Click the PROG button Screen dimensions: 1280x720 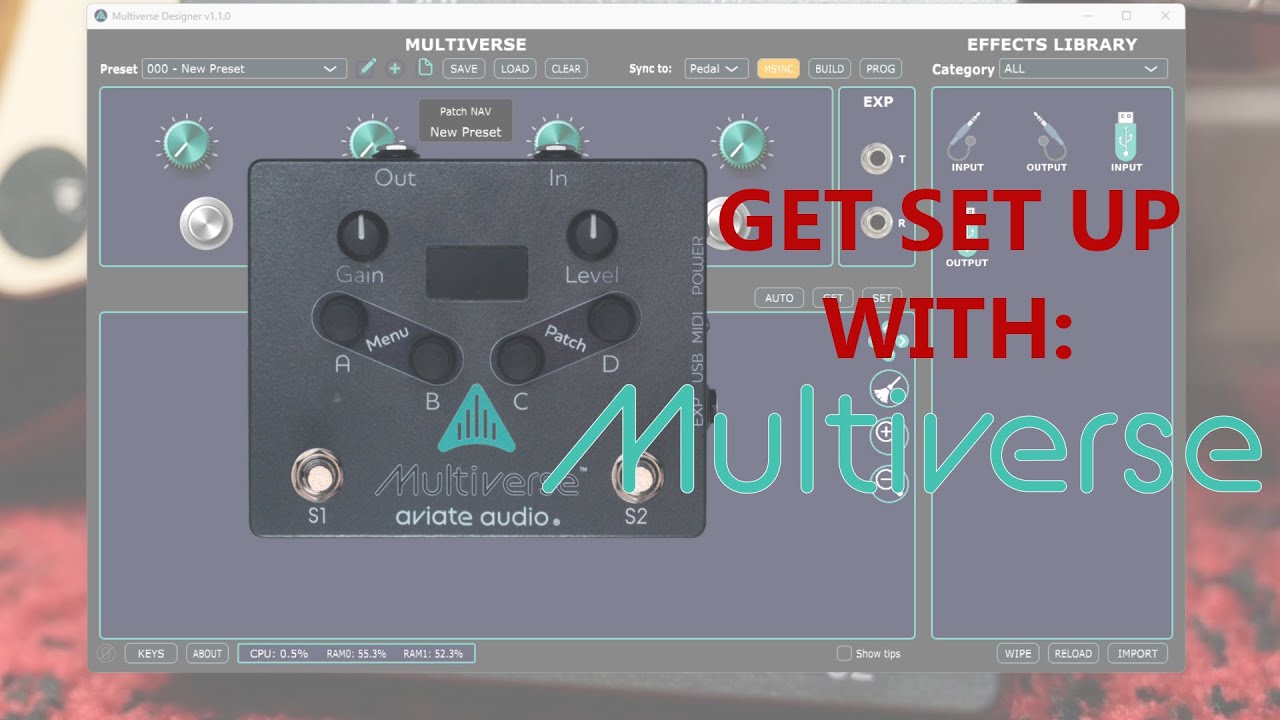881,69
